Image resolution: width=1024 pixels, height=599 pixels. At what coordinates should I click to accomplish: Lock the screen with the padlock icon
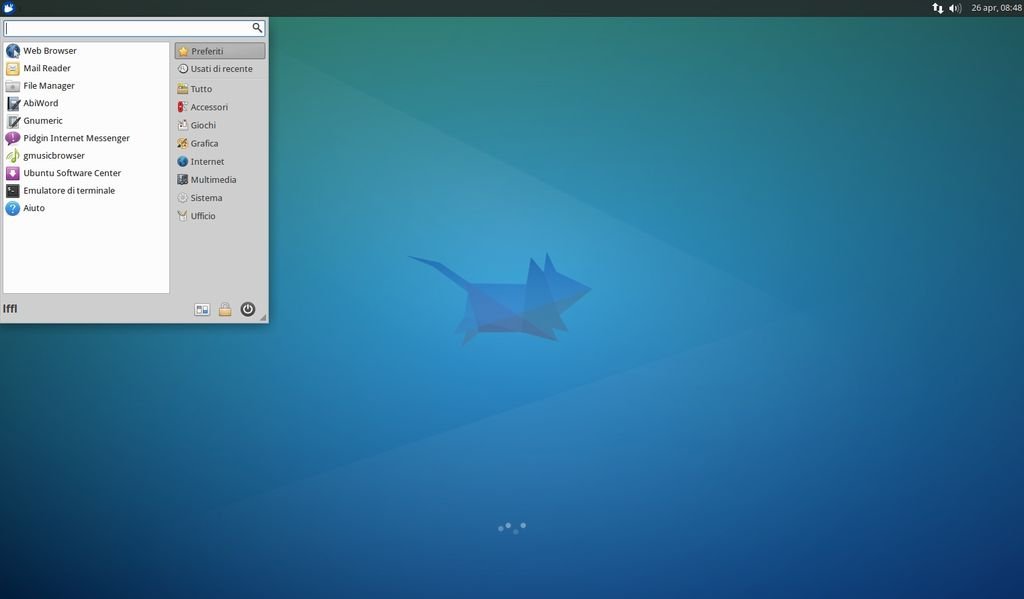225,310
